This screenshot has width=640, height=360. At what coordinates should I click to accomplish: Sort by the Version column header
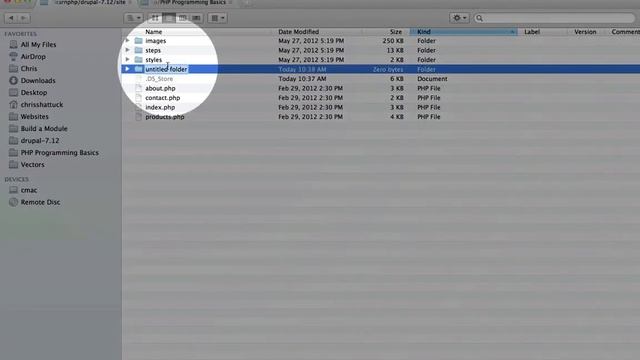585,31
